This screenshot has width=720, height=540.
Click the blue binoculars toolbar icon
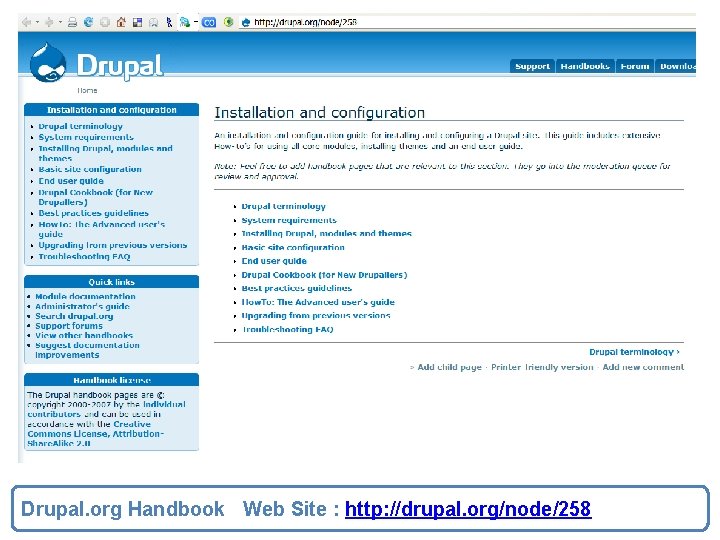click(x=209, y=22)
